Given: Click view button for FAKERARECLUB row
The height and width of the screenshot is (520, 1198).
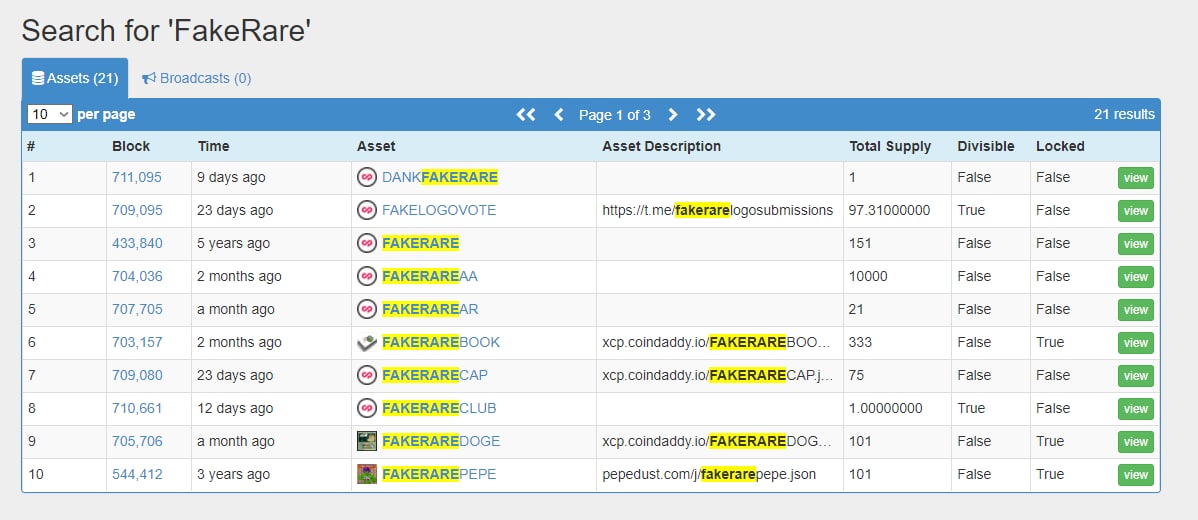Looking at the screenshot, I should pos(1135,409).
